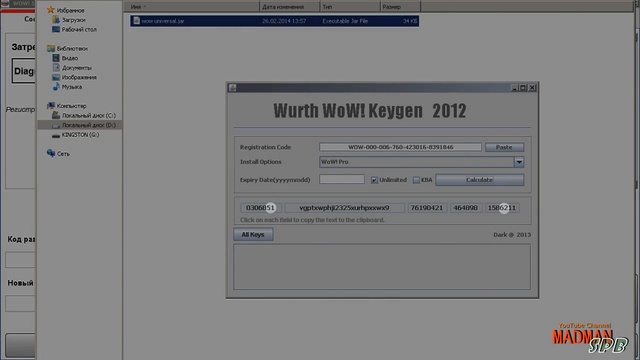Viewport: 640px width, 360px height.
Task: Select Музыка library icon
Action: point(56,87)
